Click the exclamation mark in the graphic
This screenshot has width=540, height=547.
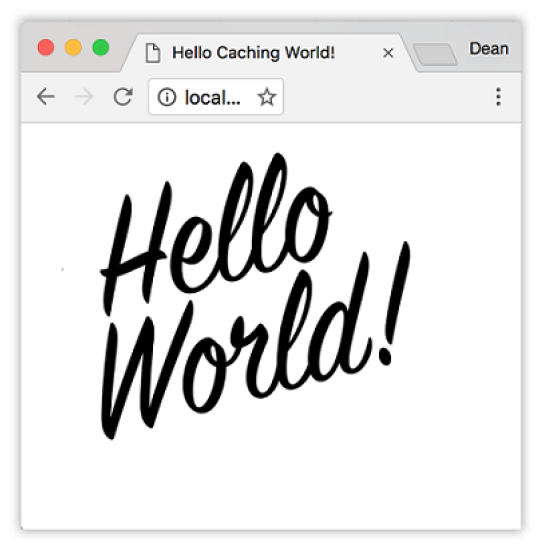pos(395,304)
